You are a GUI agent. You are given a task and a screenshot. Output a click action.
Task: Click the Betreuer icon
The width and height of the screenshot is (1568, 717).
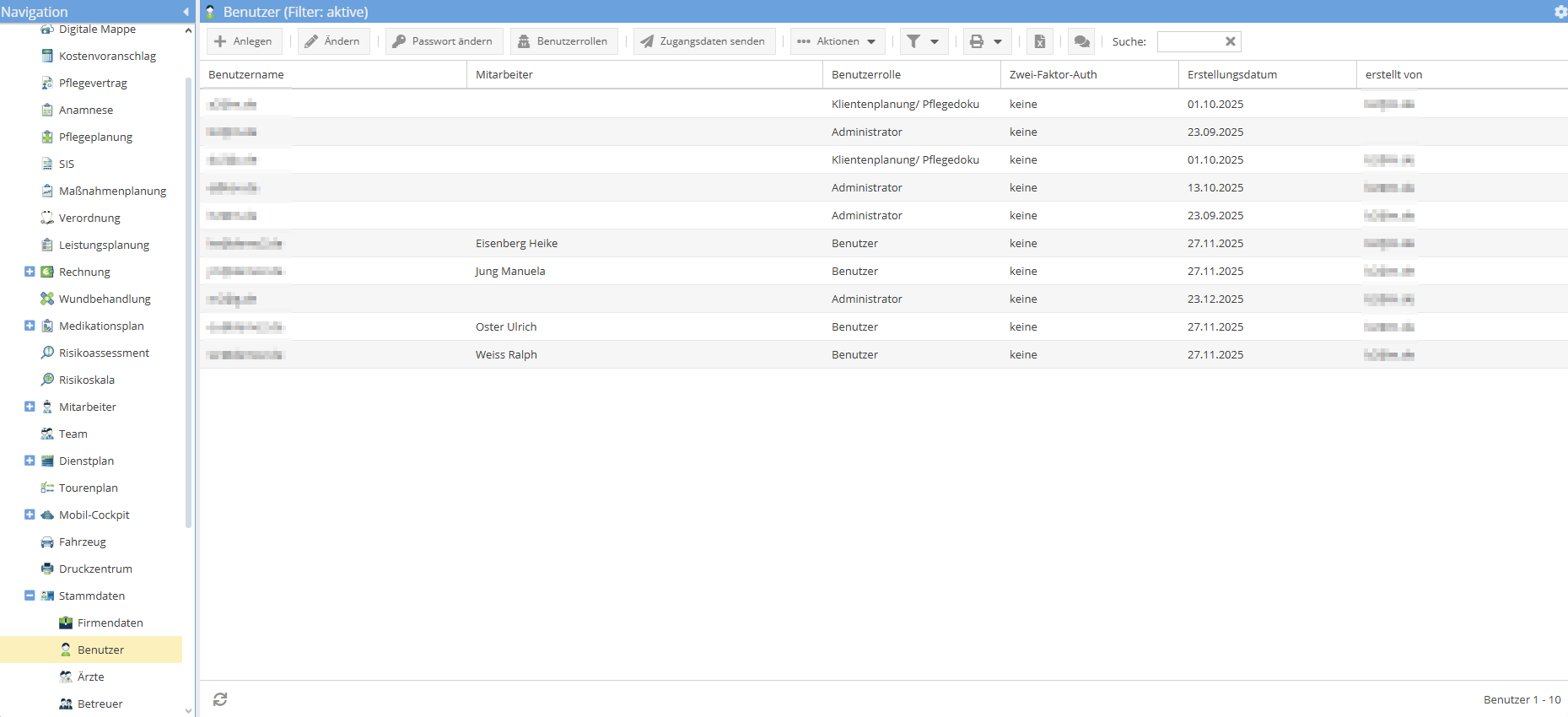(66, 704)
